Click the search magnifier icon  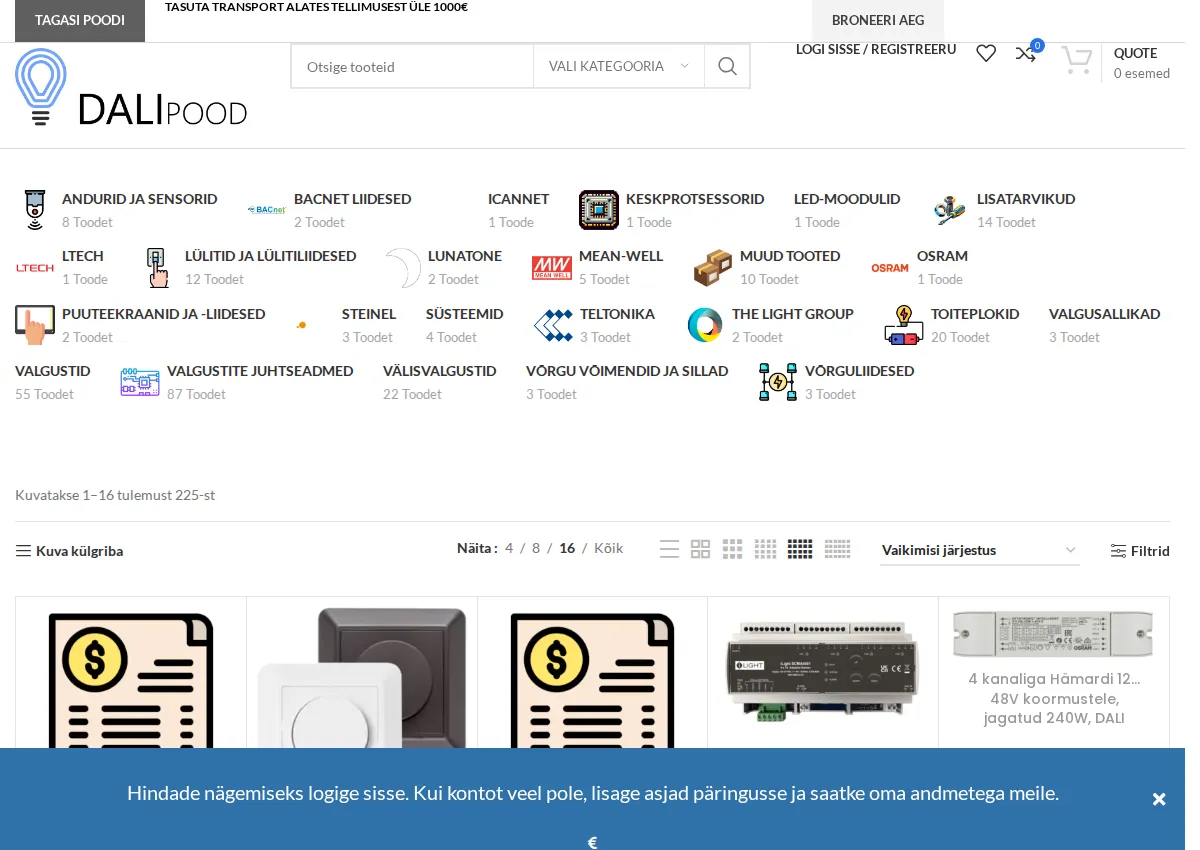pos(727,66)
